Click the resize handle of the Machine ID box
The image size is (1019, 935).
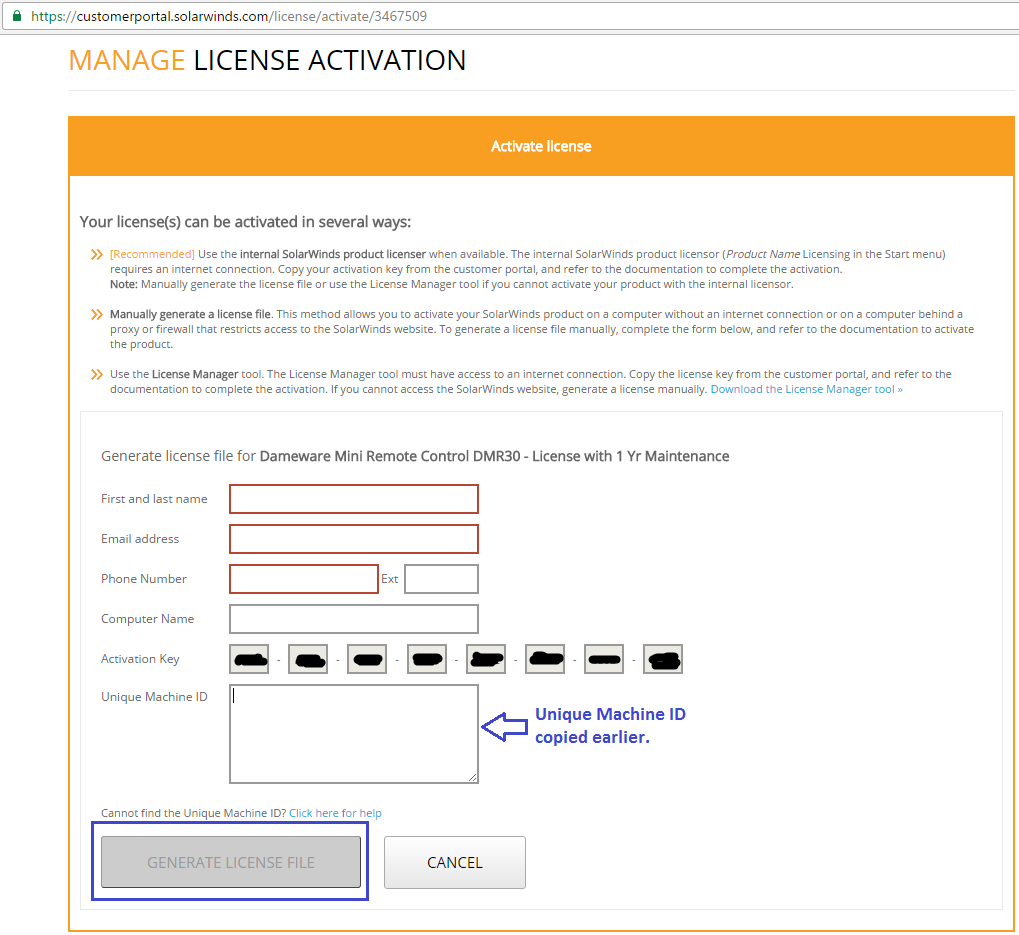pos(472,777)
